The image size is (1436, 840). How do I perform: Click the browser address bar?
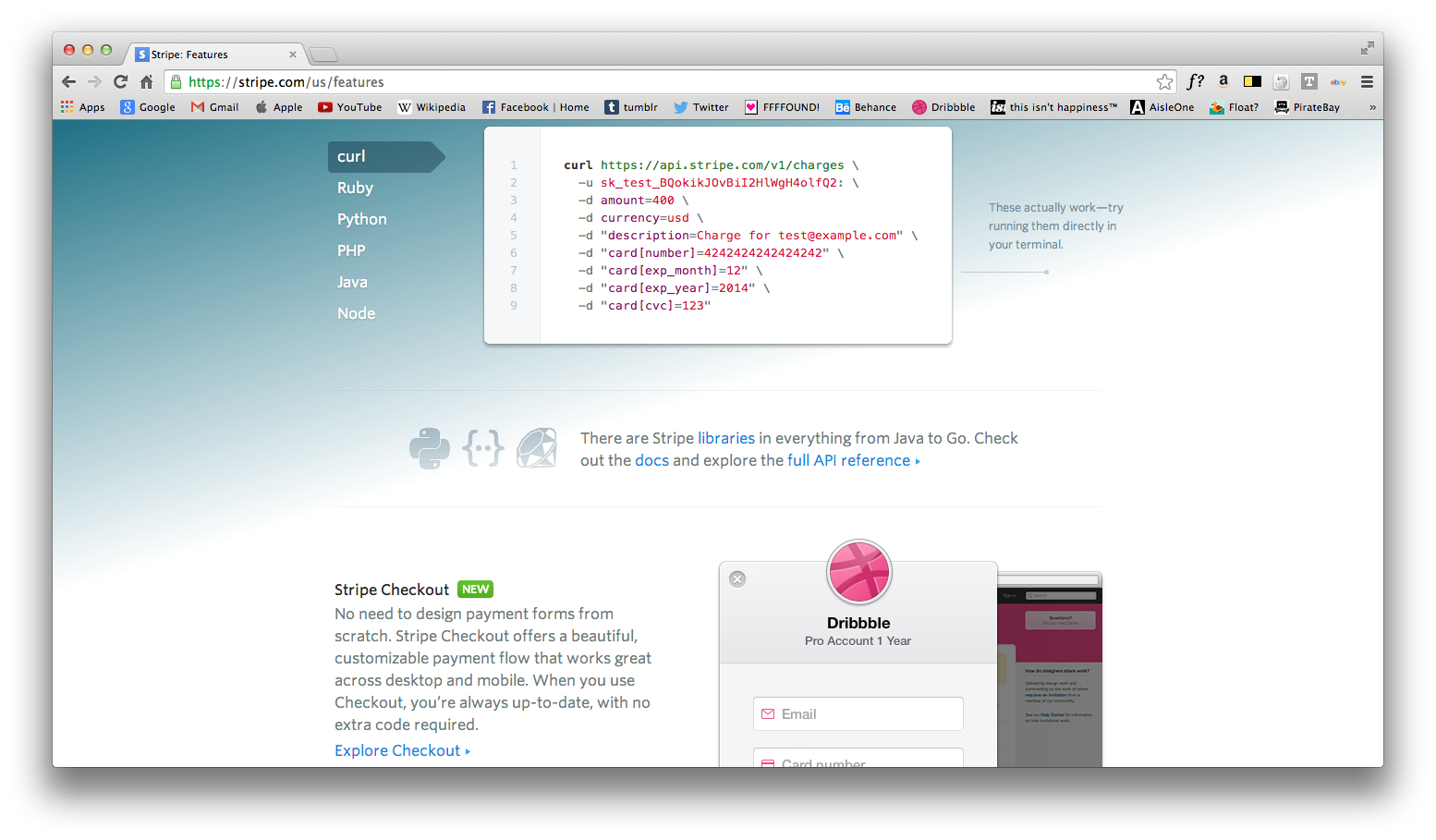647,82
